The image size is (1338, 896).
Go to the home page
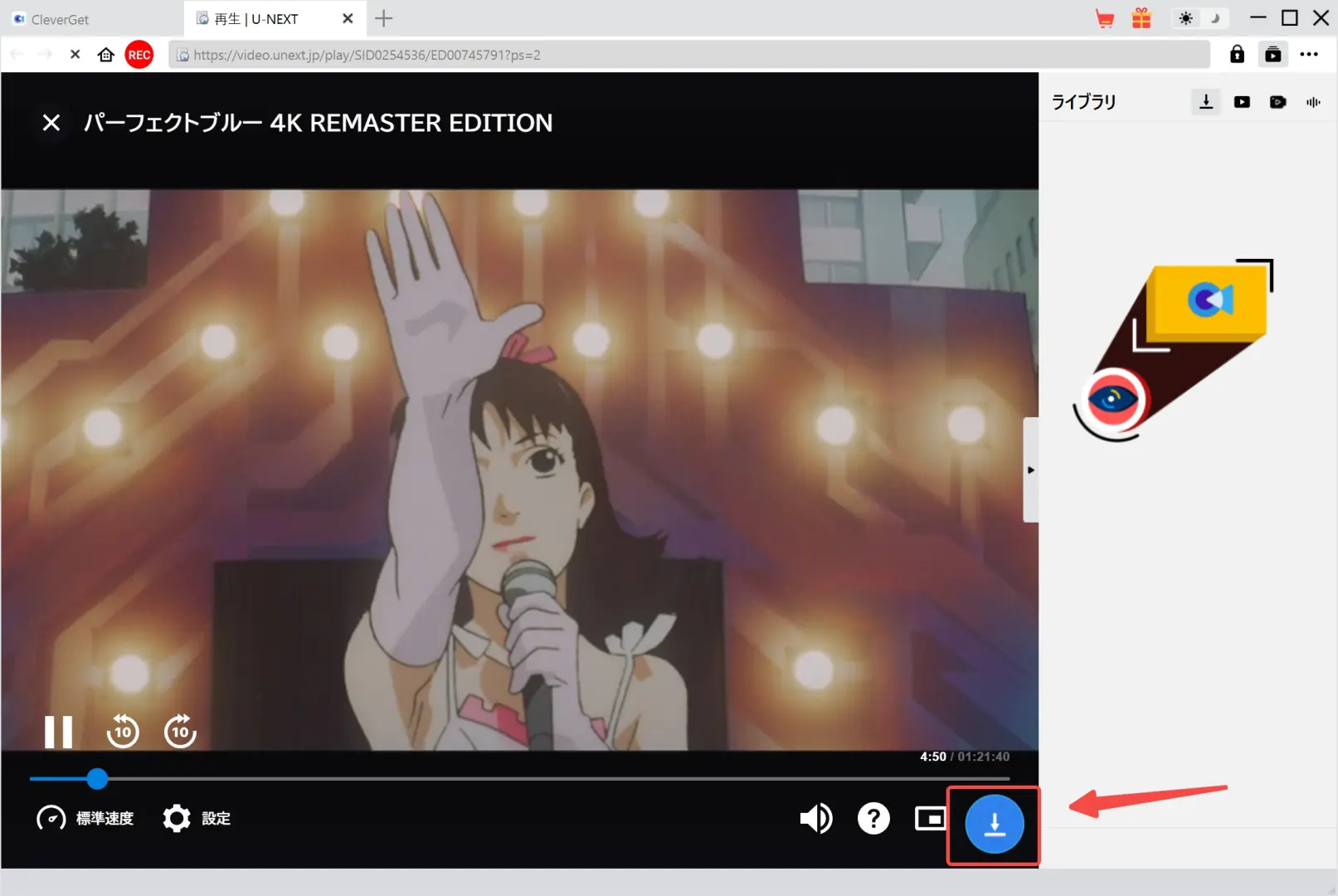(x=106, y=55)
